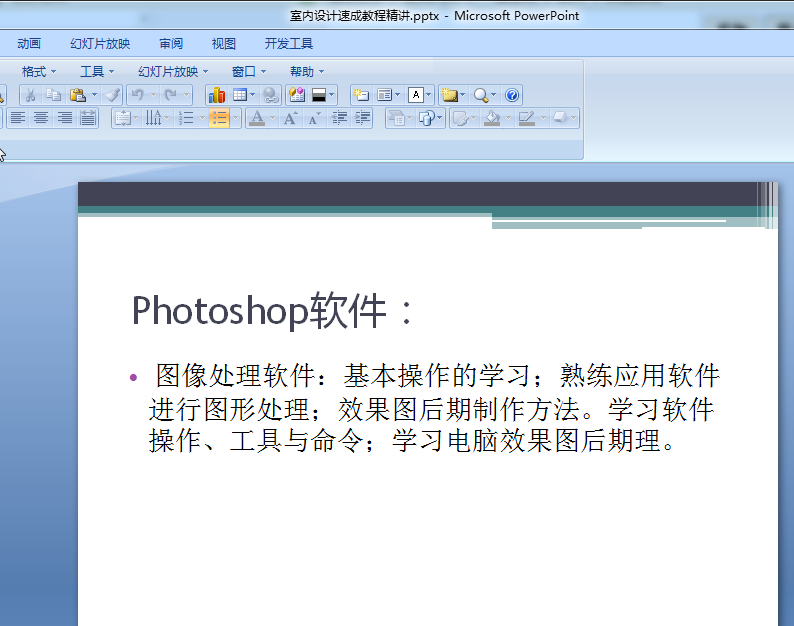Open the Paste options dropdown arrow

94,95
